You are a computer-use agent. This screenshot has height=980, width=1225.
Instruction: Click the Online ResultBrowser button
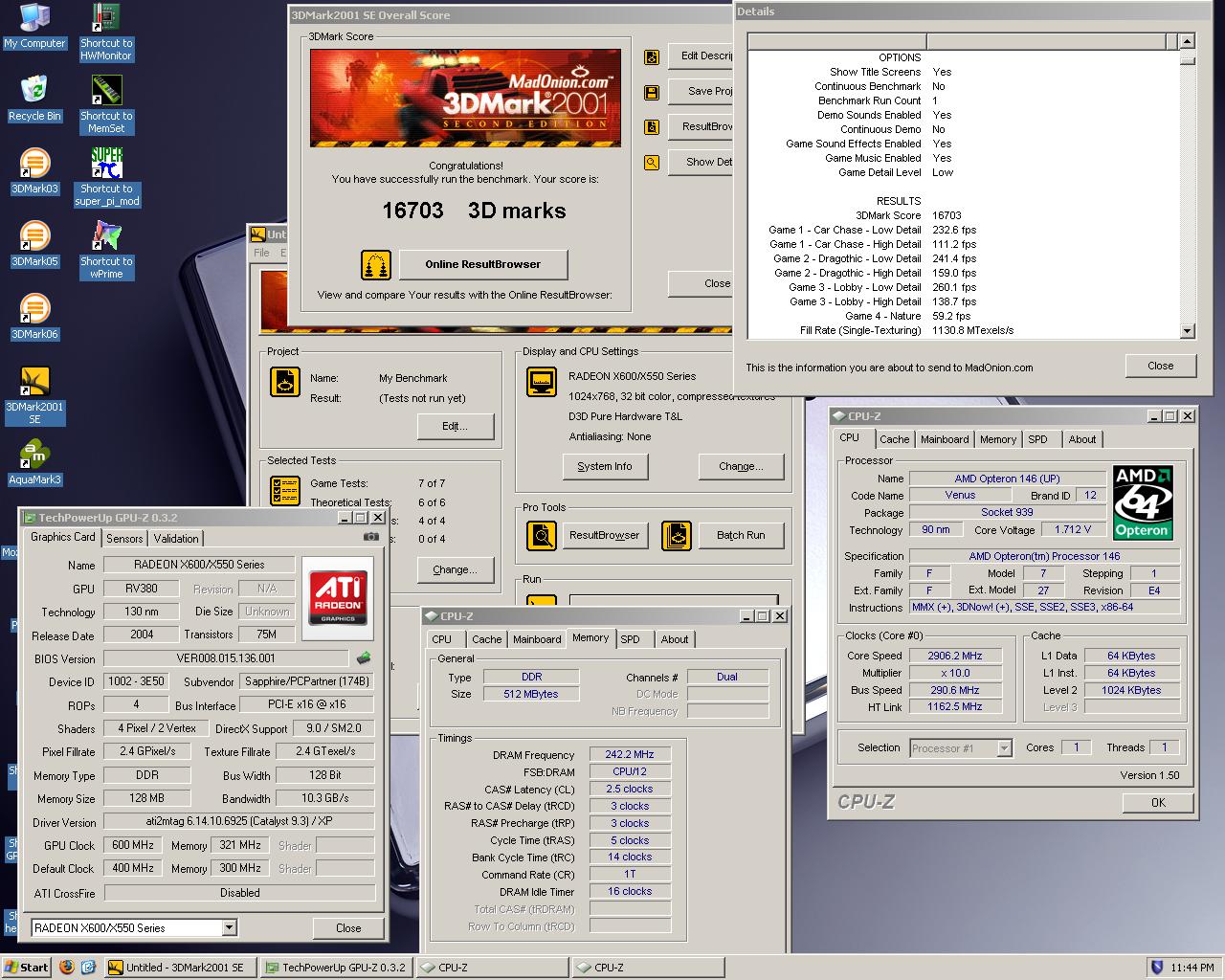point(483,265)
